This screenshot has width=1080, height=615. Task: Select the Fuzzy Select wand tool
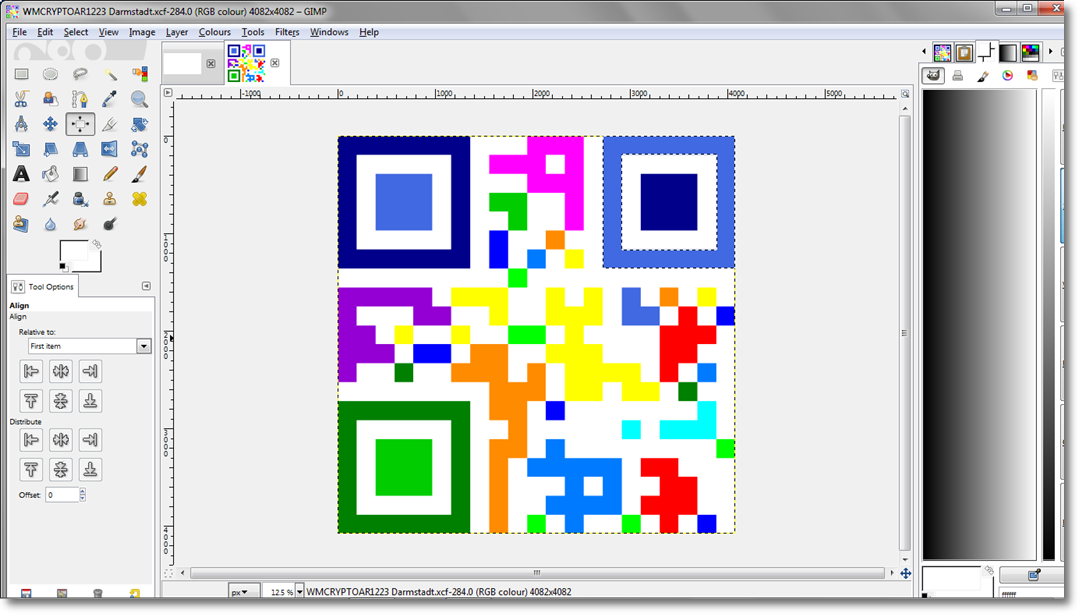[x=110, y=74]
